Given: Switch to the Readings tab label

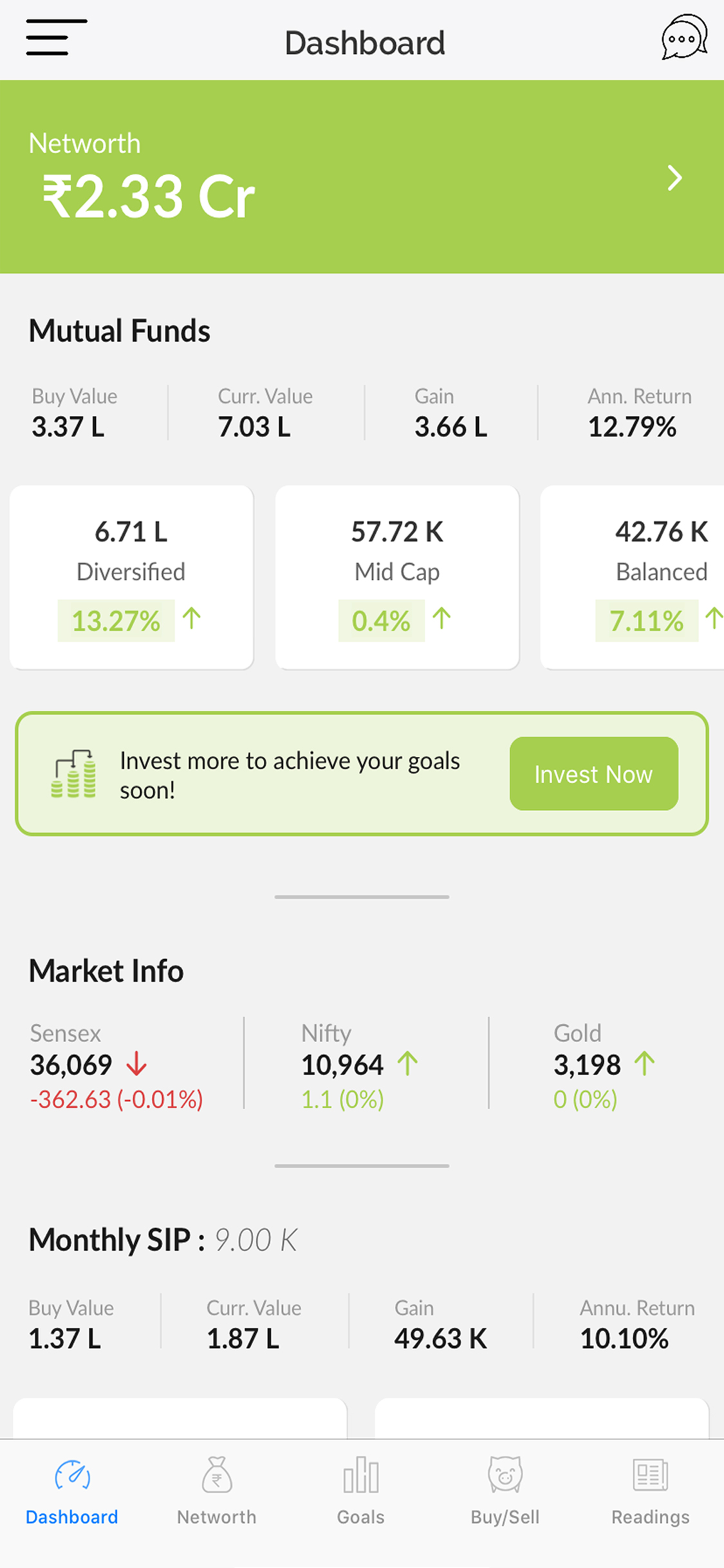Looking at the screenshot, I should pos(651,1517).
